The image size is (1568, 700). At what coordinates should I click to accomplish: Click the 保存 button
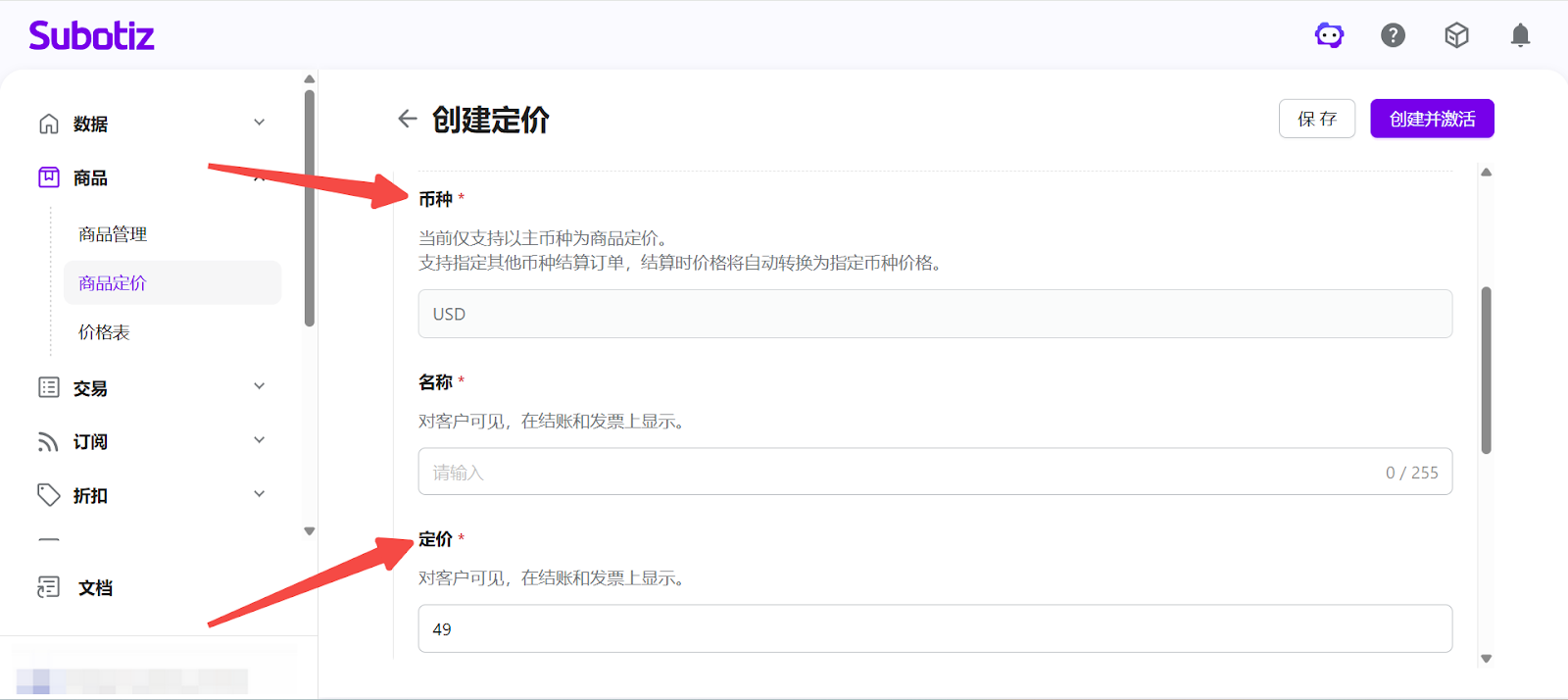tap(1316, 119)
